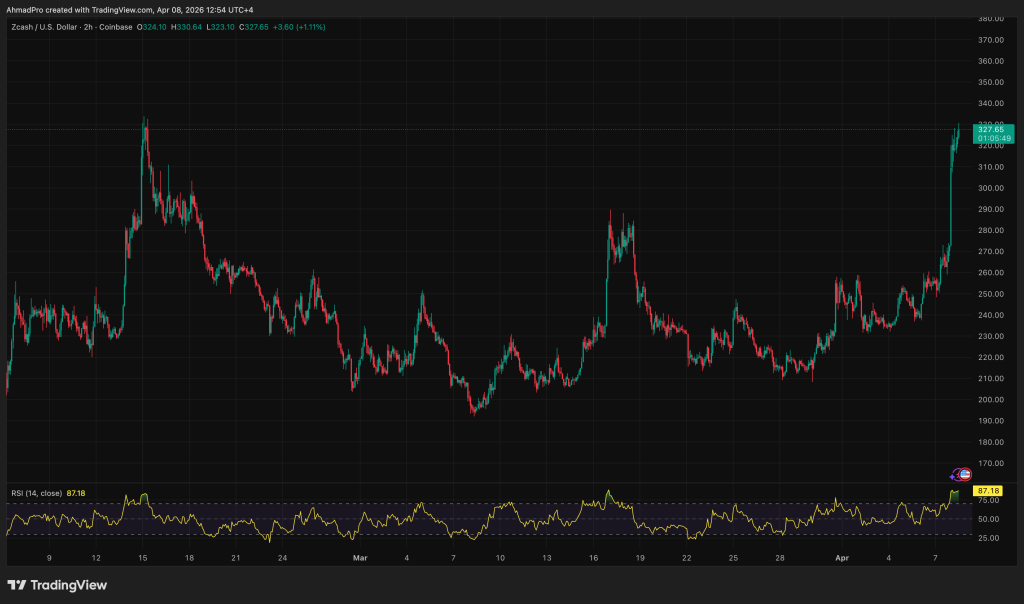This screenshot has width=1024, height=604.
Task: Click the candle countdown timer 01:05:49
Action: click(994, 138)
